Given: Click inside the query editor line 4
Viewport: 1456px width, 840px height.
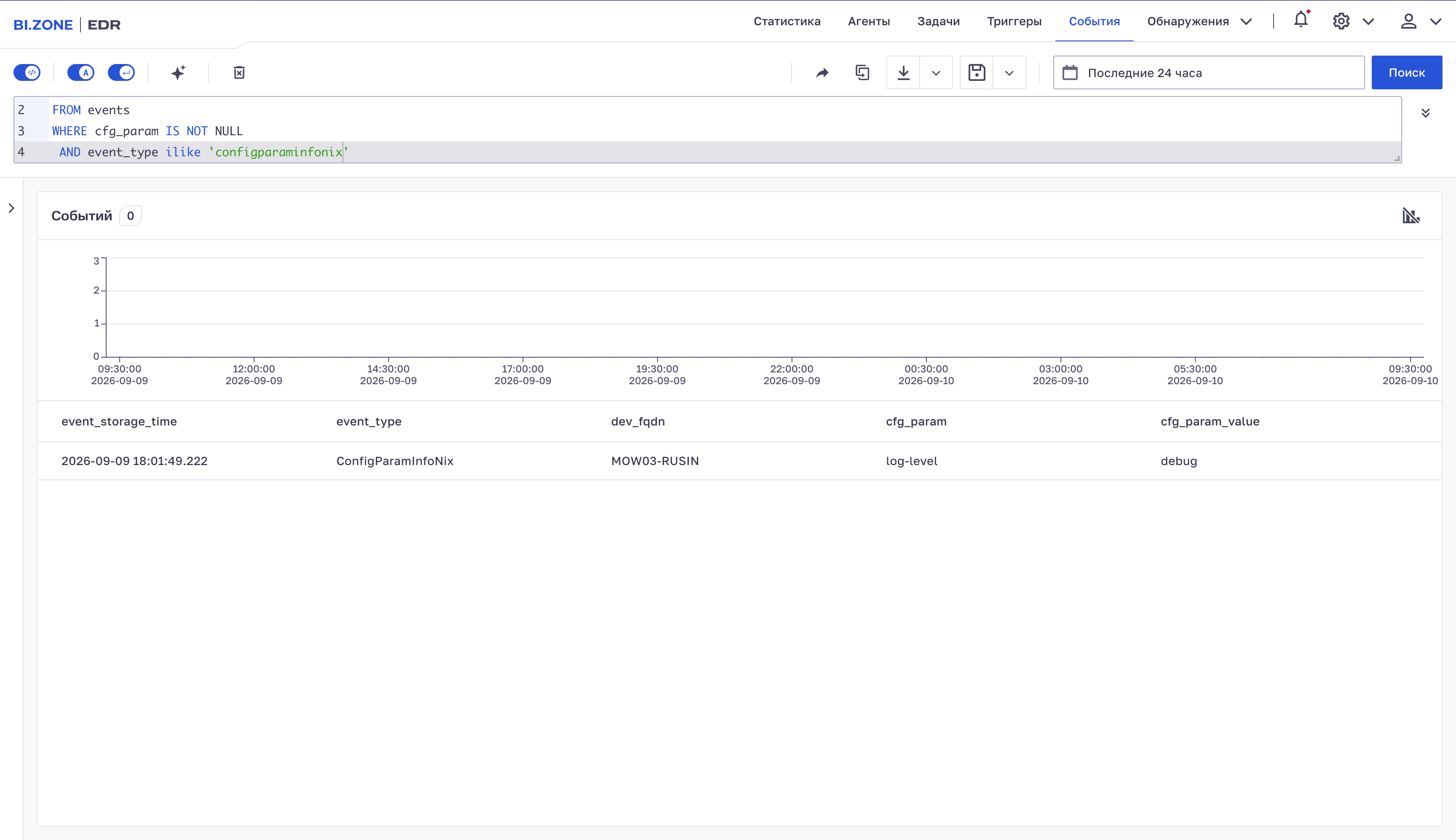Looking at the screenshot, I should tap(708, 152).
